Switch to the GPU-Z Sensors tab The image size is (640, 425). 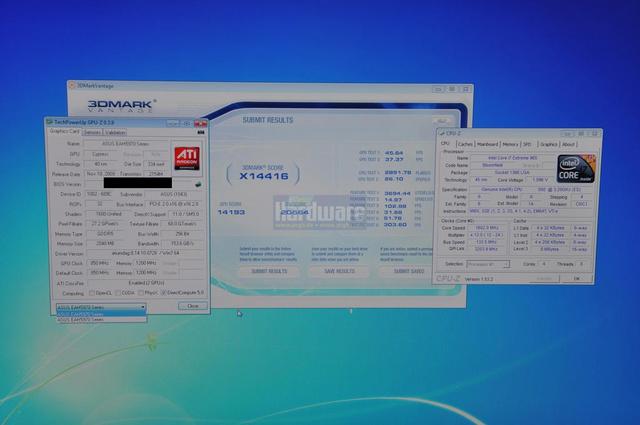(92, 133)
